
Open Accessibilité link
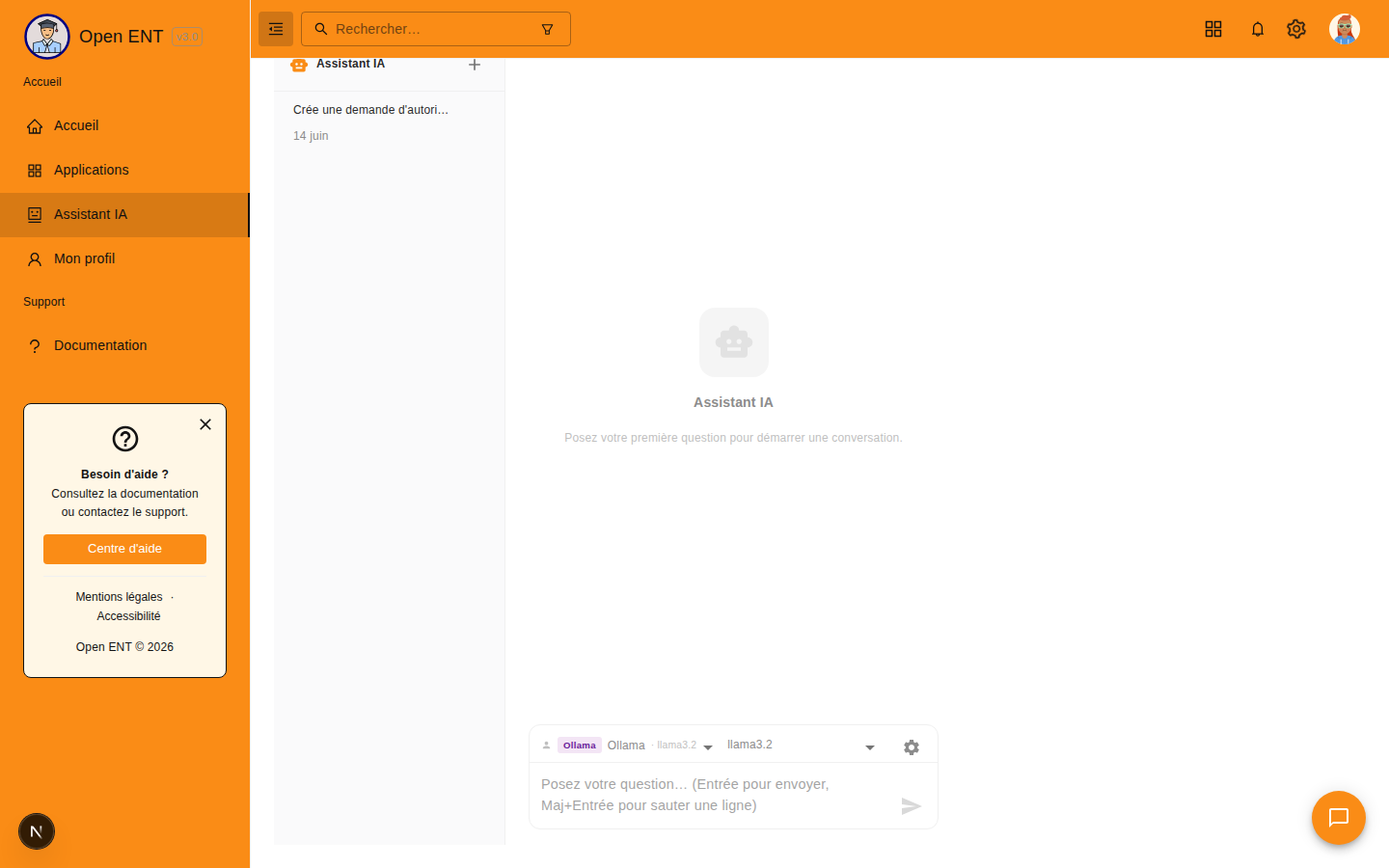click(129, 616)
